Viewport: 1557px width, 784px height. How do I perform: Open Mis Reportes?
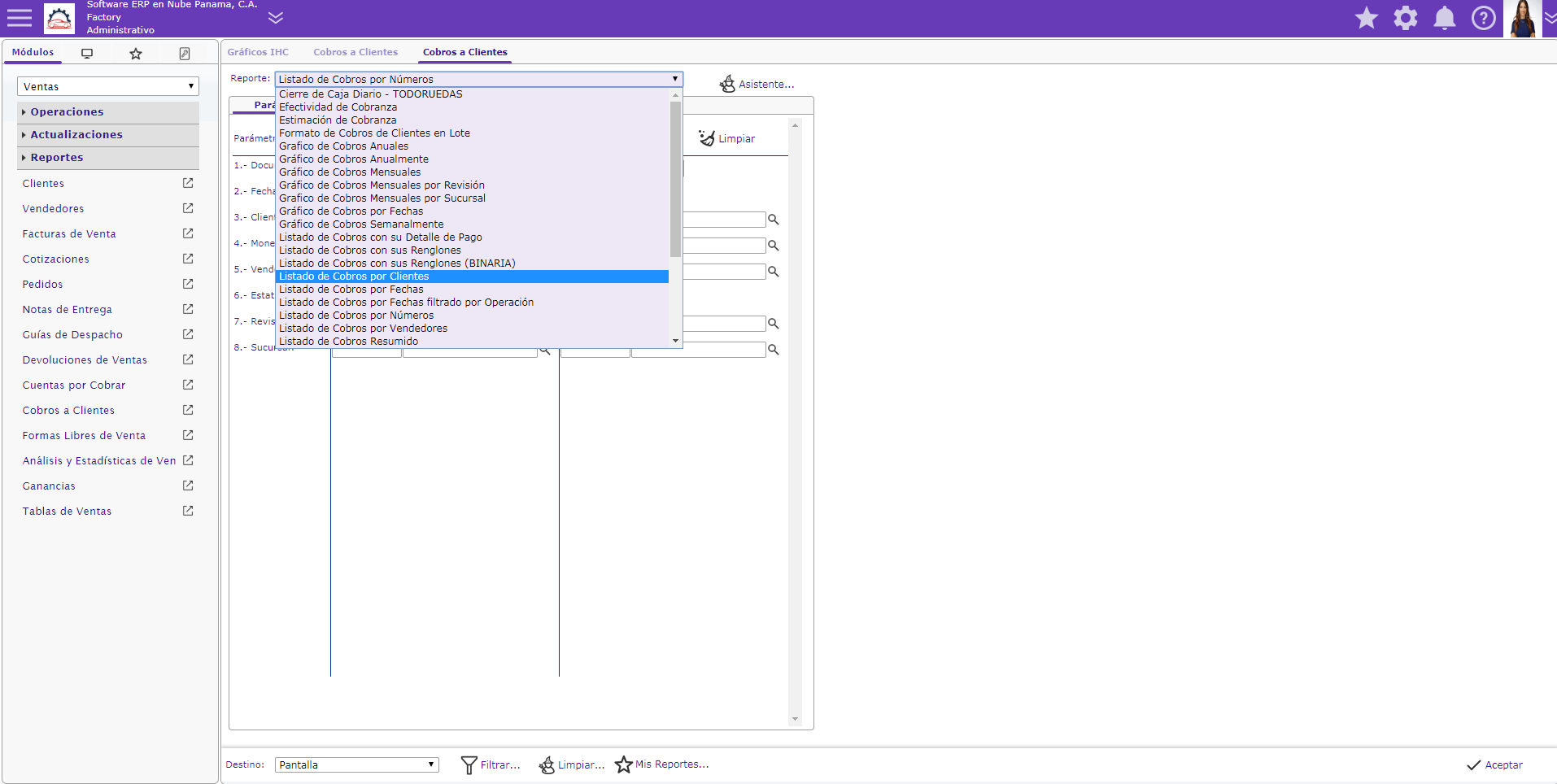click(662, 764)
